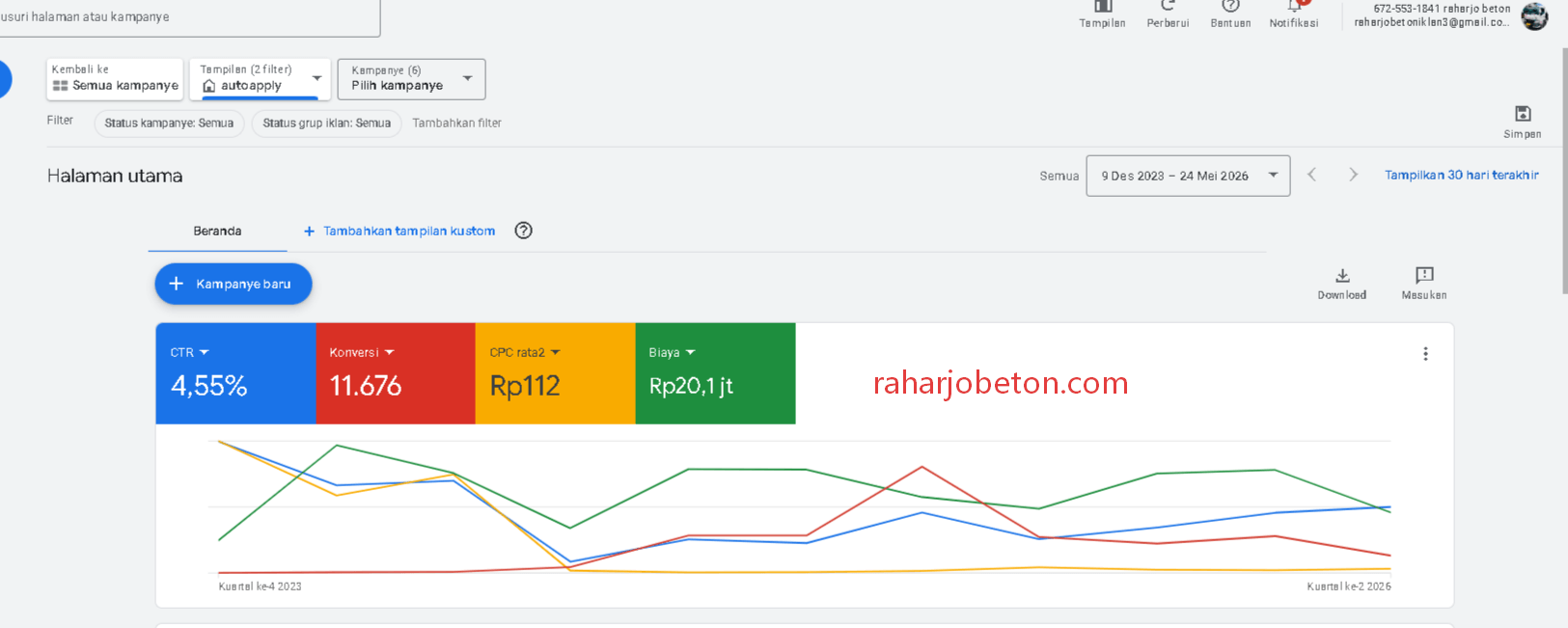The image size is (1568, 628).
Task: Open the Tampilan icon in top bar
Action: [x=1102, y=8]
